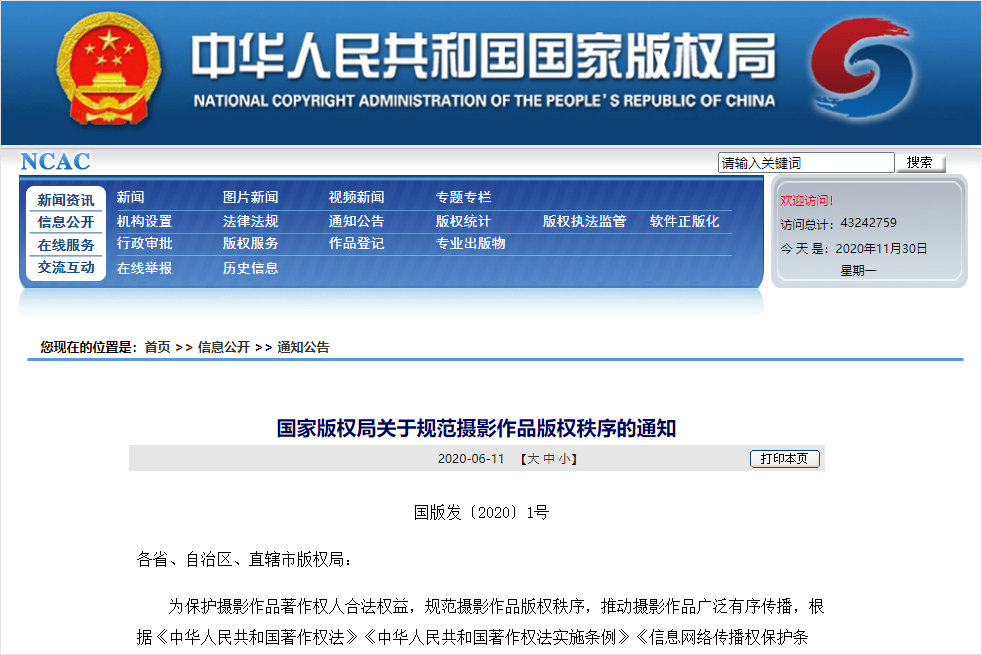
Task: Click the weekday text 星期一
Action: 858,271
